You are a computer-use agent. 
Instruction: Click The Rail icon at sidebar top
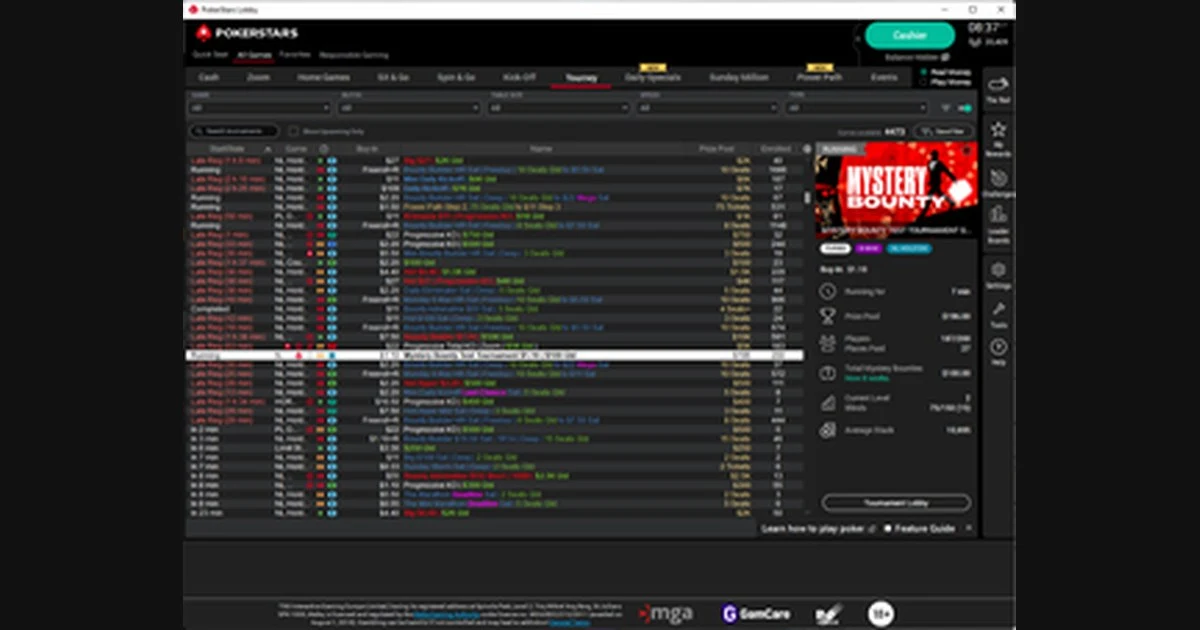(997, 88)
